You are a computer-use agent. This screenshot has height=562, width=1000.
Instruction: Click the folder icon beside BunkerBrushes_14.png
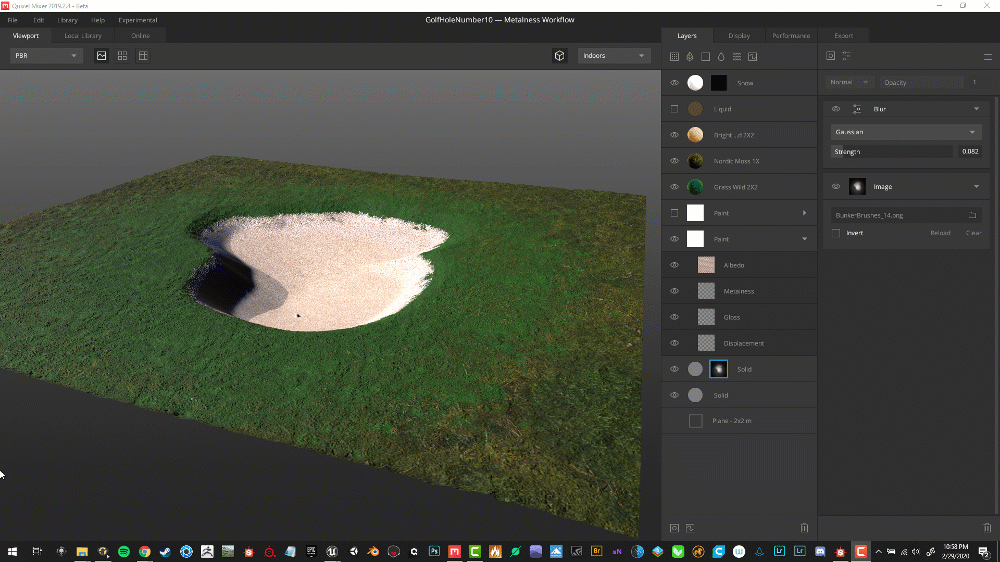972,215
